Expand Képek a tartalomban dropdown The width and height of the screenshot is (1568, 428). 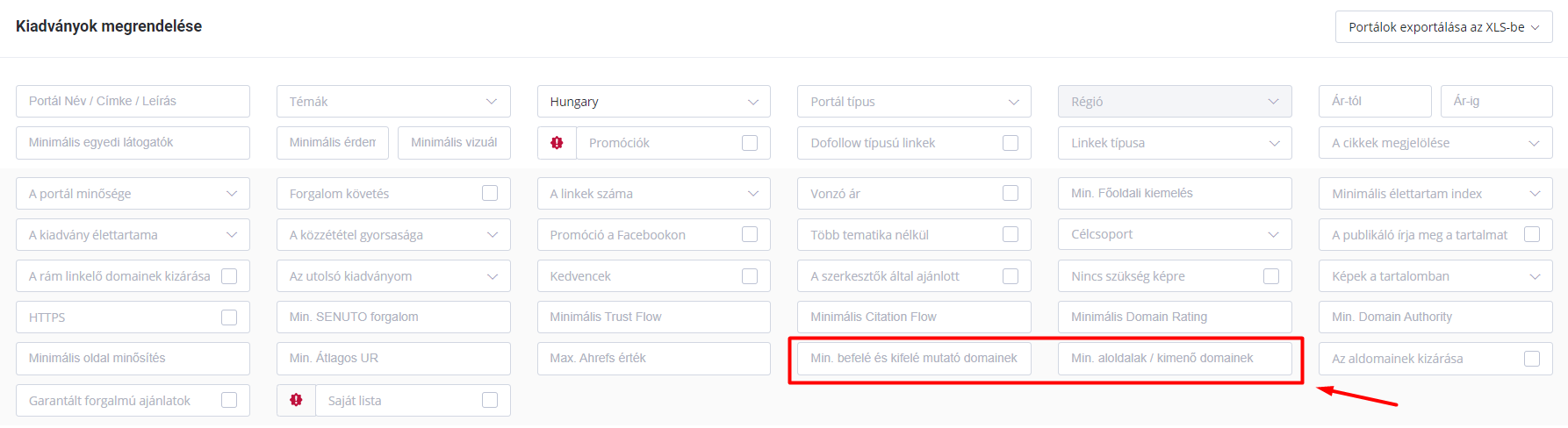click(x=1435, y=276)
